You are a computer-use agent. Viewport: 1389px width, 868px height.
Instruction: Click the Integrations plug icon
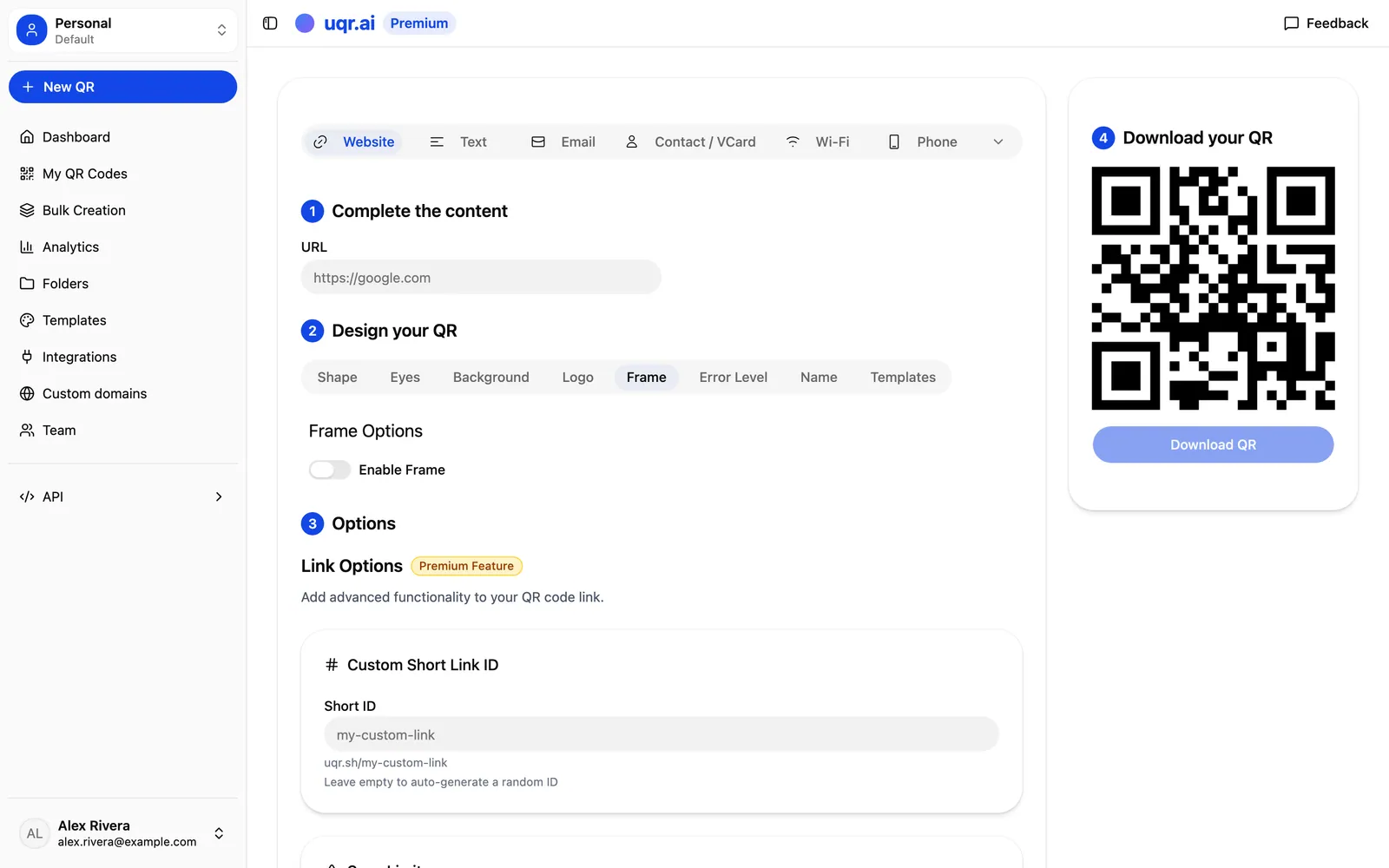(x=27, y=357)
